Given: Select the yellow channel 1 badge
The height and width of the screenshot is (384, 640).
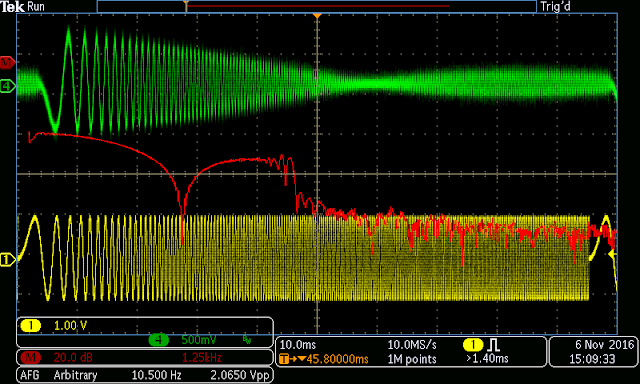Looking at the screenshot, I should pos(31,326).
